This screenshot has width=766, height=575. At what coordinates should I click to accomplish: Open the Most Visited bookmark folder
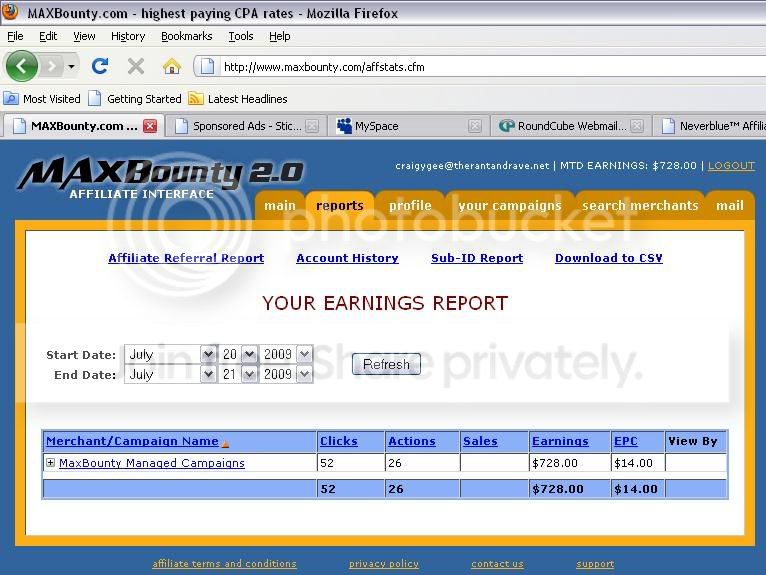(x=42, y=99)
